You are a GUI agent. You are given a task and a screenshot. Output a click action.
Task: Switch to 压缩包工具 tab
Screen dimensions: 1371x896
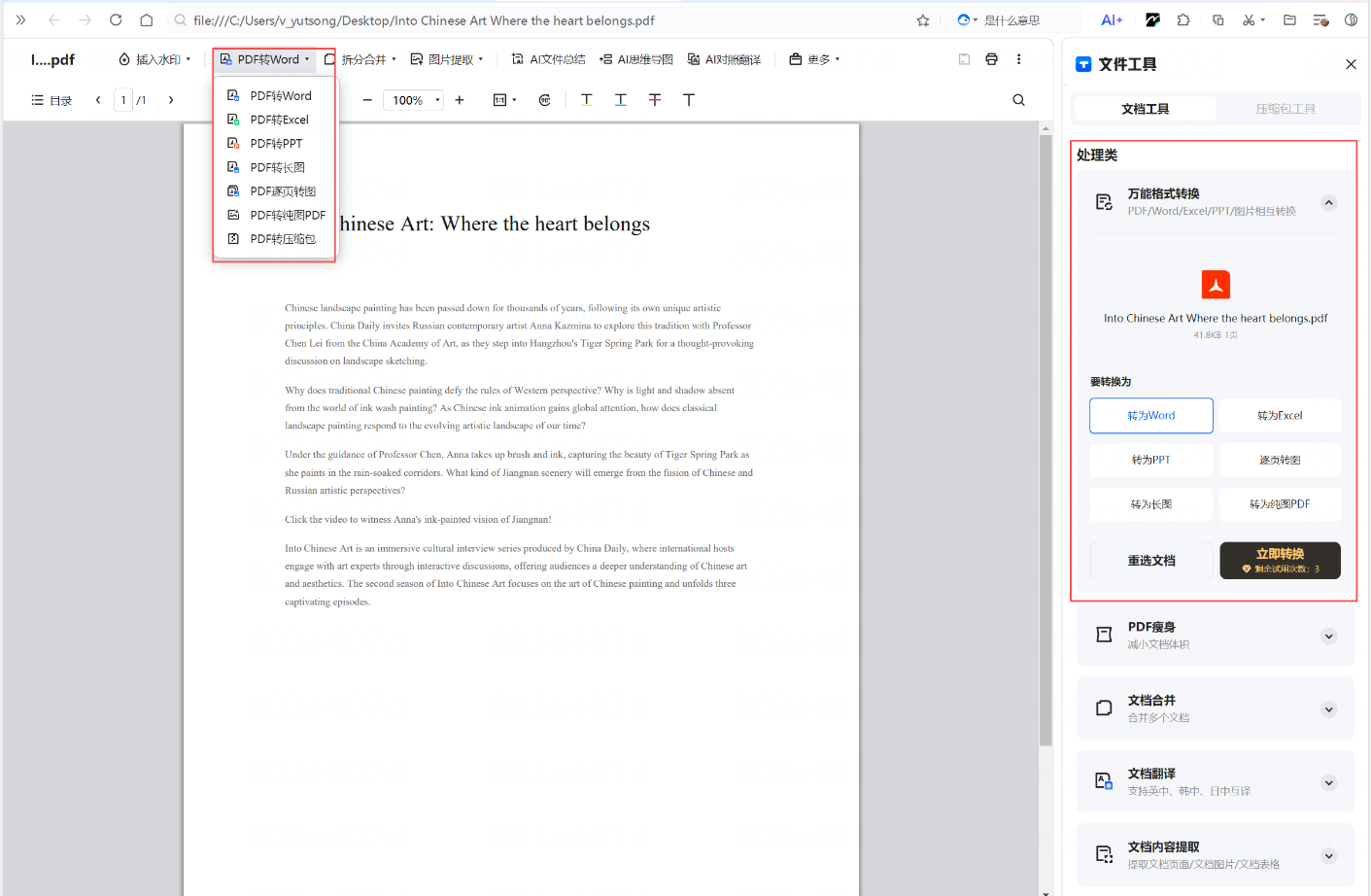[1285, 109]
